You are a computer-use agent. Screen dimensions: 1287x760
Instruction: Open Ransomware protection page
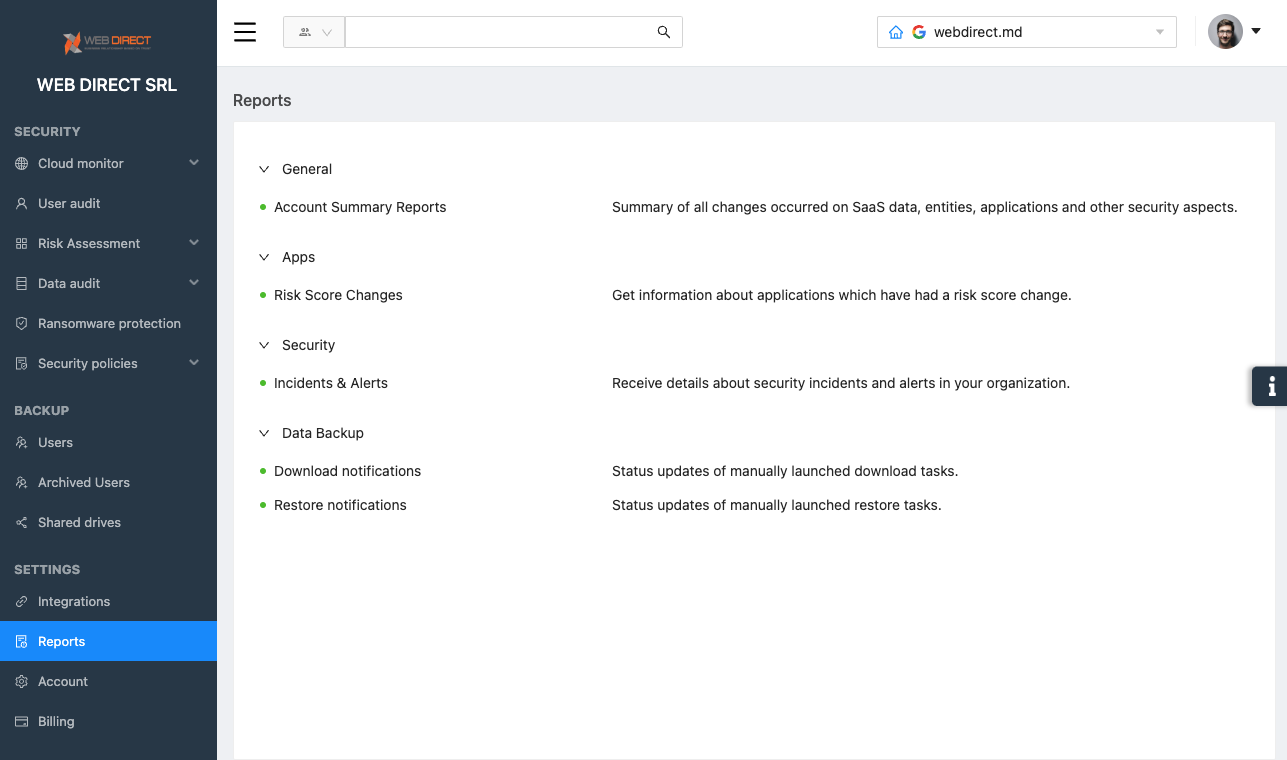[x=108, y=323]
